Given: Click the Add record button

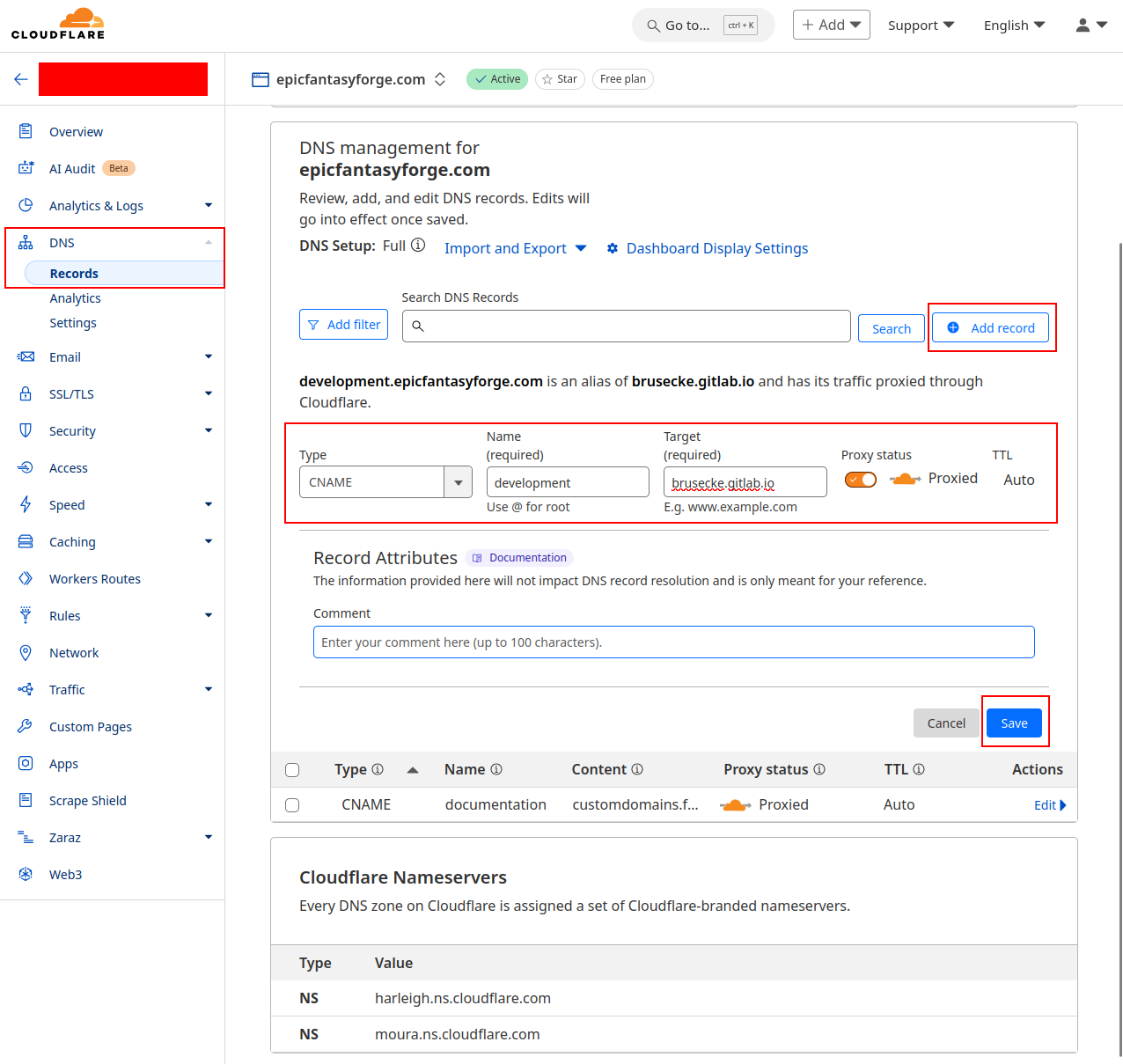Looking at the screenshot, I should pos(991,327).
